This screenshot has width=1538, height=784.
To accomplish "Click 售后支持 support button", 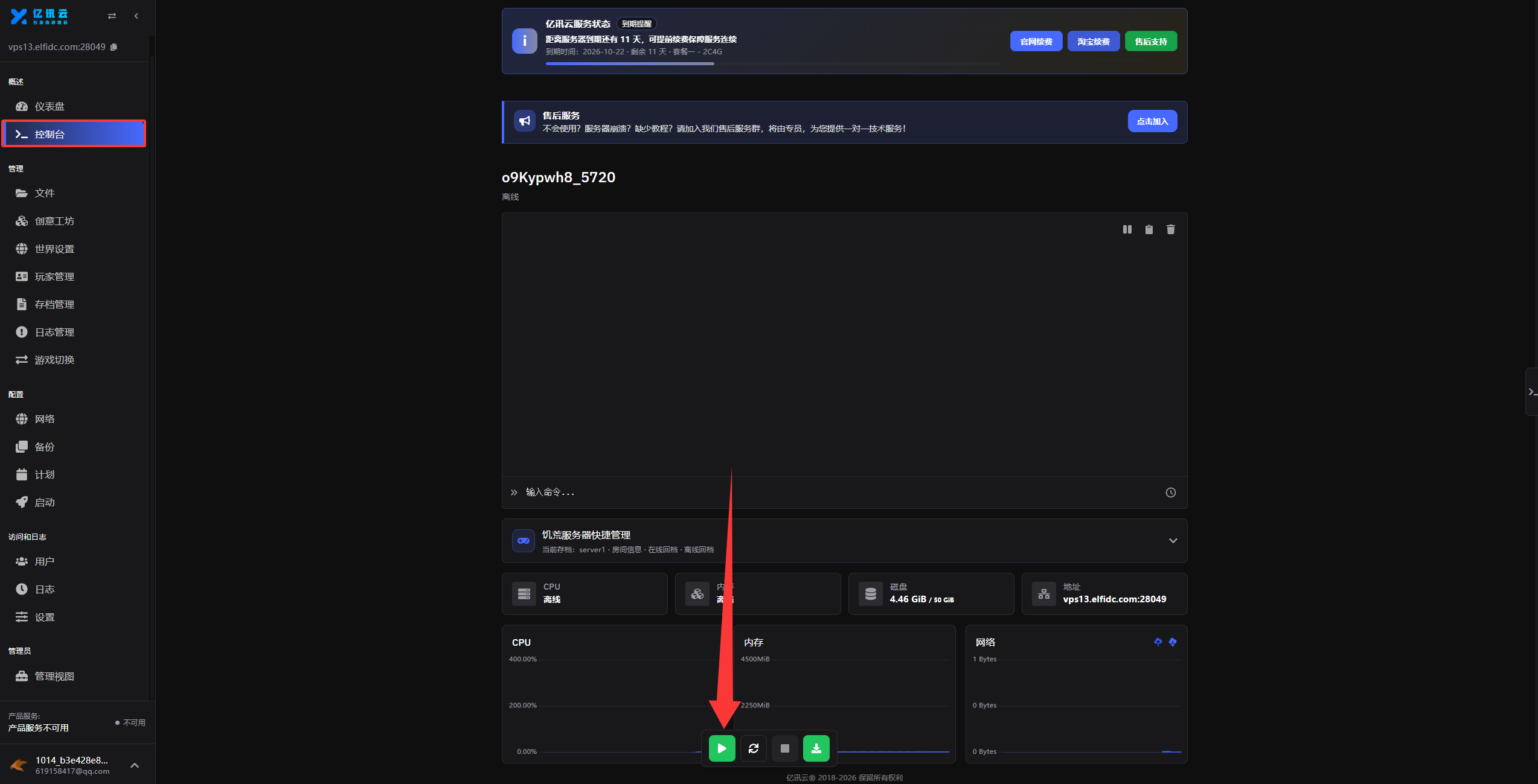I will coord(1150,42).
